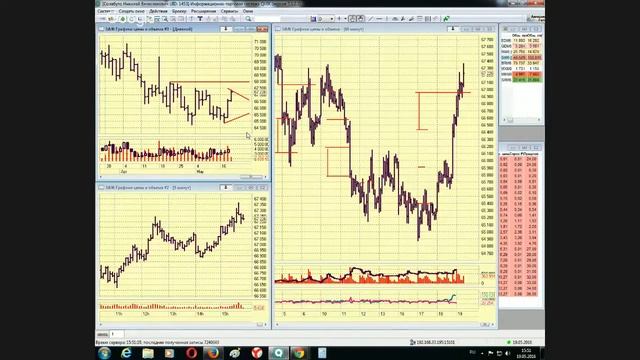Click the pin icon on 60-minute chart titlebar

point(452,29)
